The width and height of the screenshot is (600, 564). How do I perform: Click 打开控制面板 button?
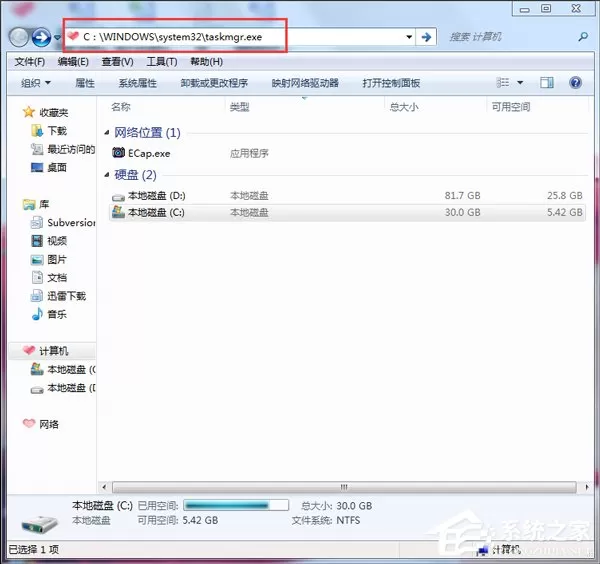point(391,83)
